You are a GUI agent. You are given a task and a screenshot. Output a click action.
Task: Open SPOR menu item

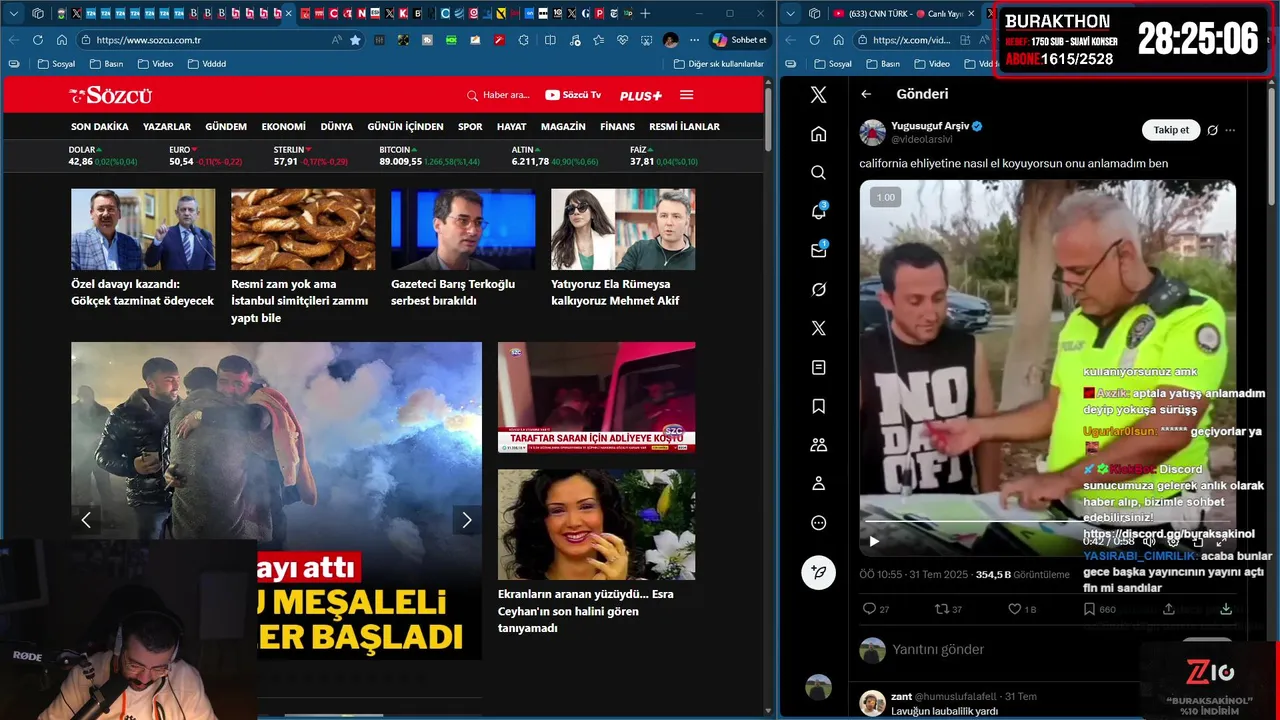click(470, 127)
